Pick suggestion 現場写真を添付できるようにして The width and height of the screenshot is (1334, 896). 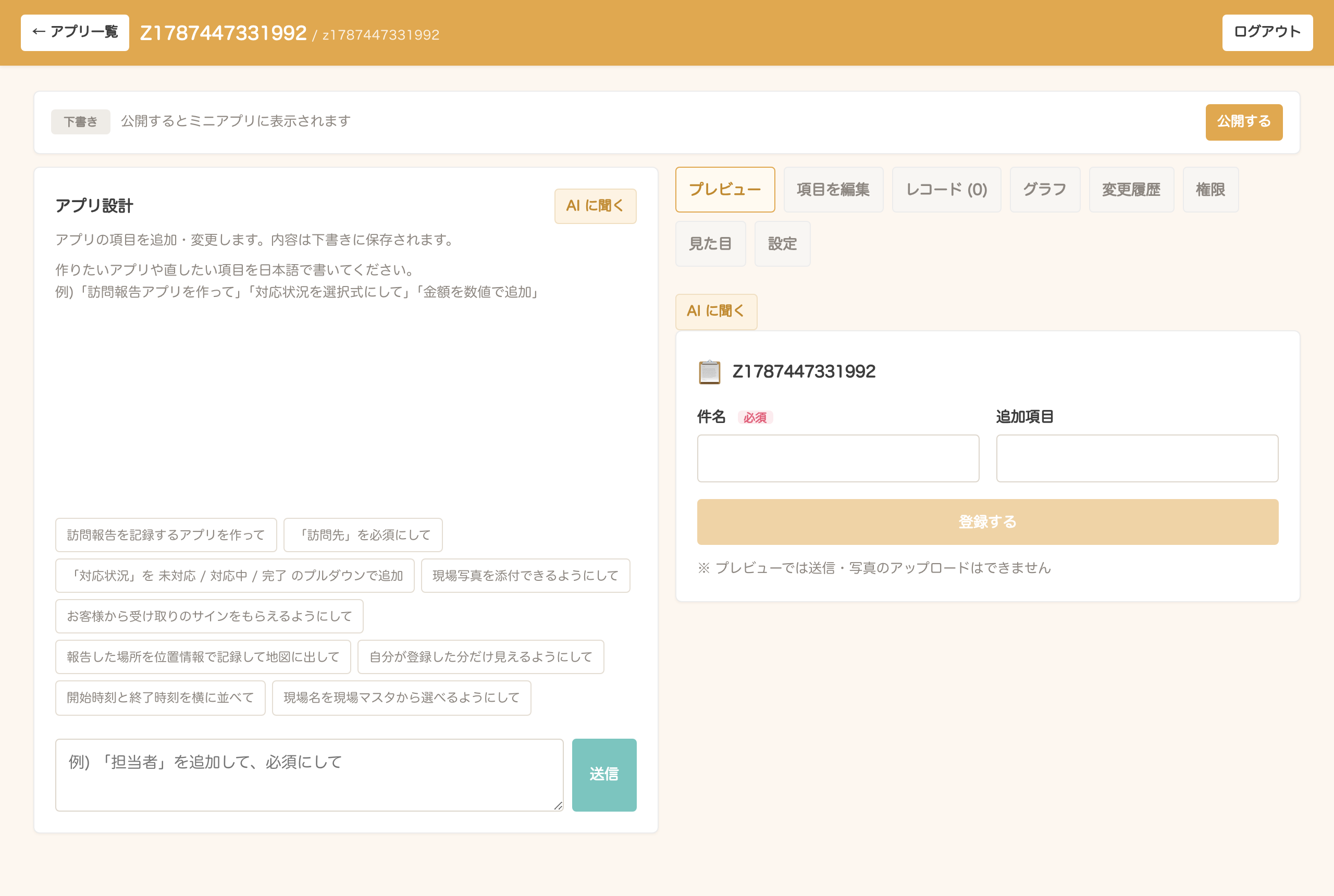point(525,576)
